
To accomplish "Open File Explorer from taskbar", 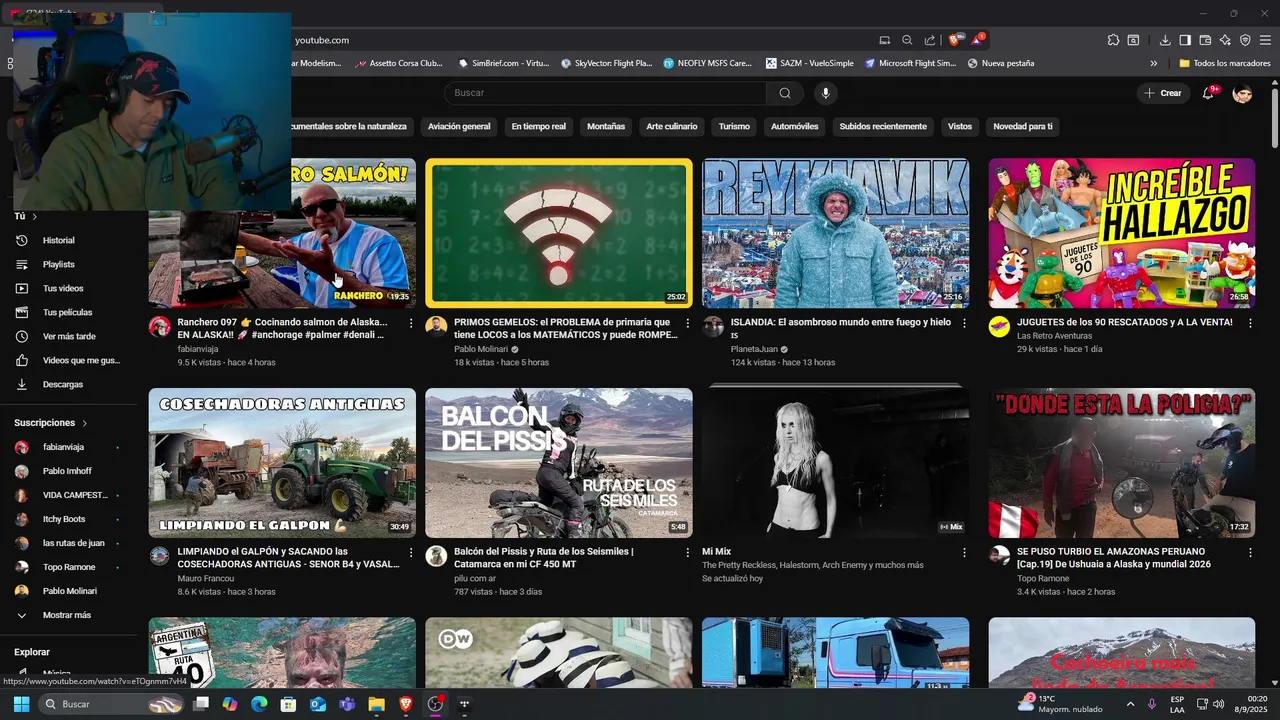I will click(x=376, y=704).
